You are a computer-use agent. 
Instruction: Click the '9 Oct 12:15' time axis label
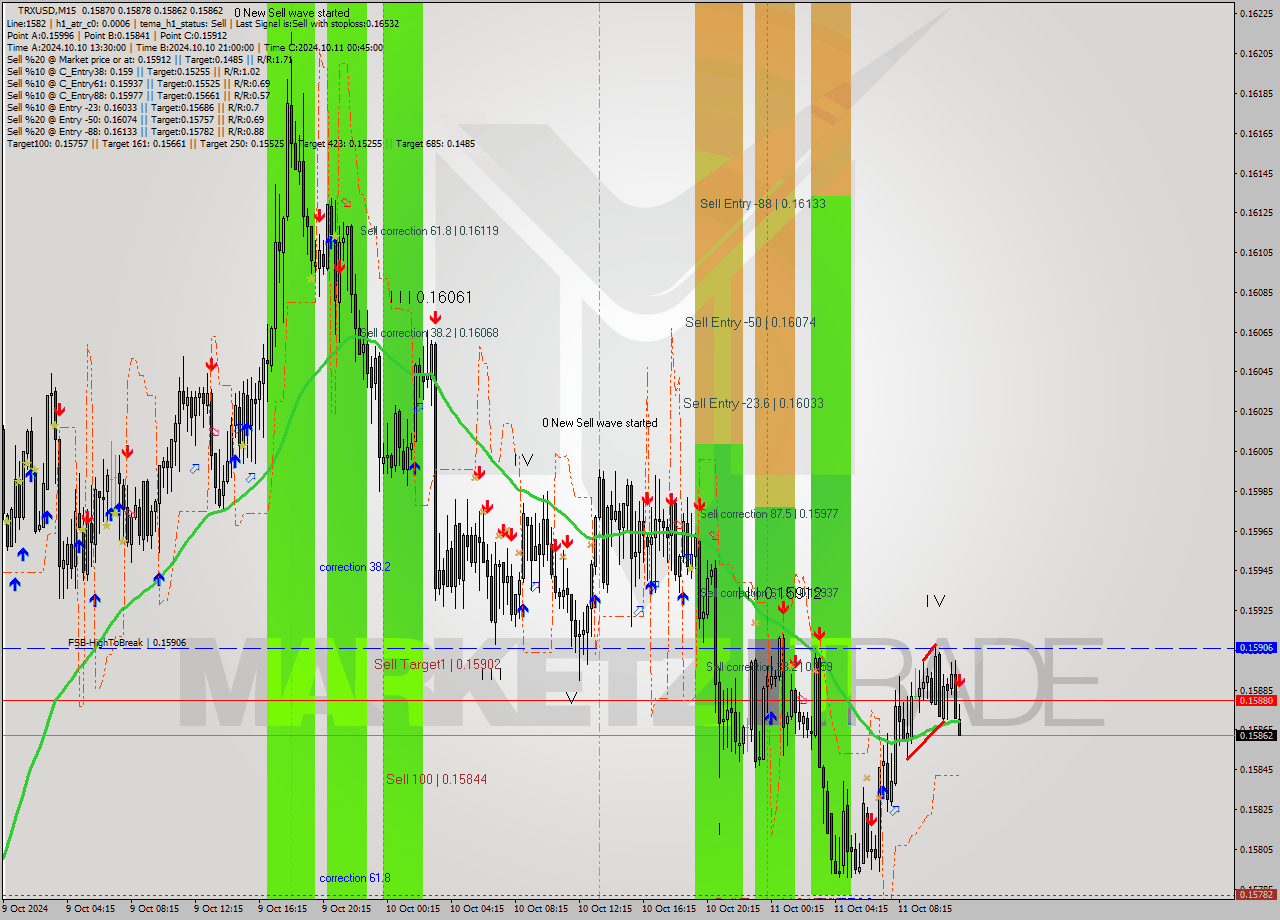(x=218, y=909)
